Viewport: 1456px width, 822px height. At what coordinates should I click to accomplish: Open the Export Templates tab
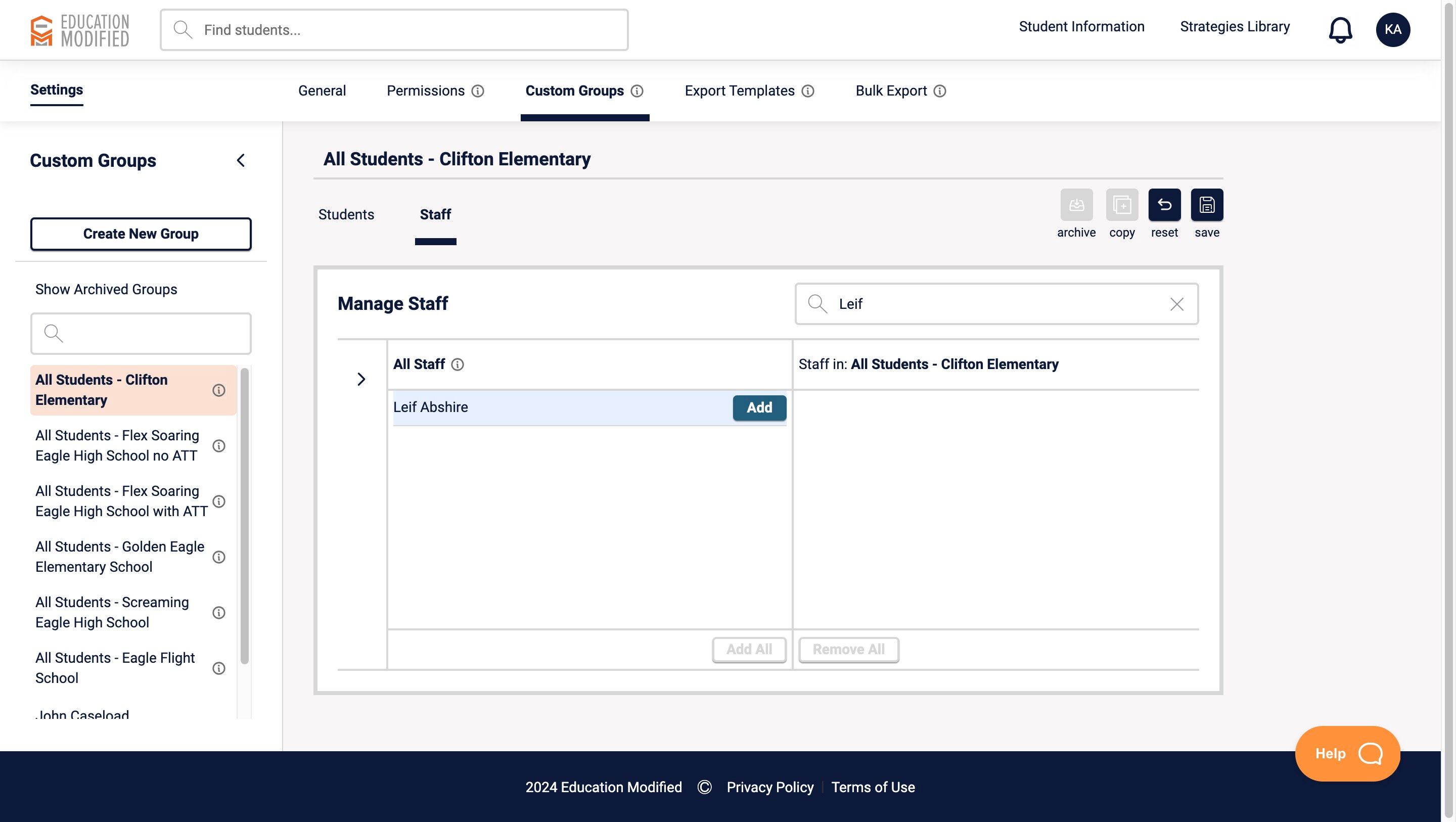click(x=739, y=91)
